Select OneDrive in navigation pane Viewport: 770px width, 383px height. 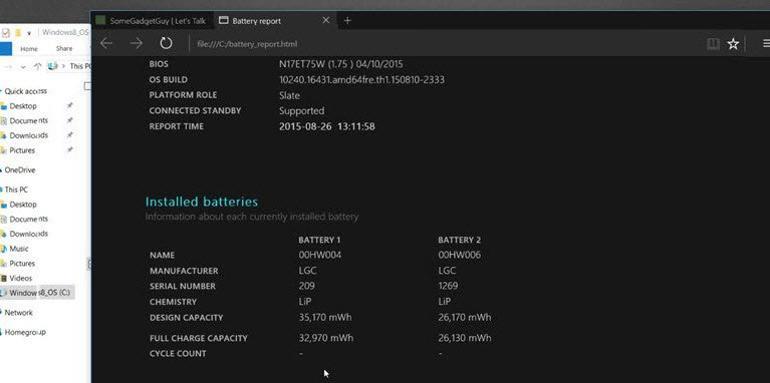(x=20, y=170)
